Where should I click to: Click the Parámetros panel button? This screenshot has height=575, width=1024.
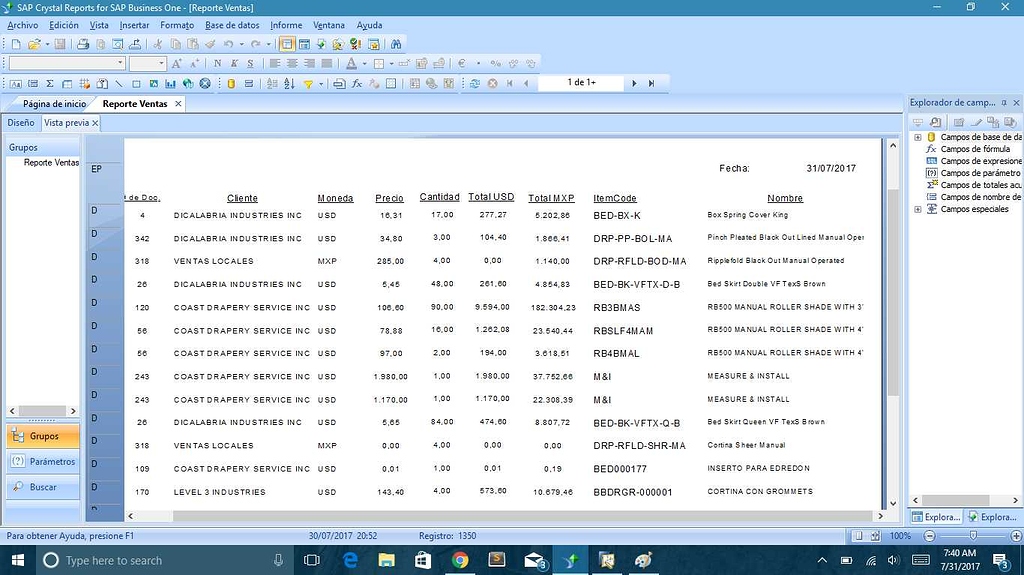43,461
